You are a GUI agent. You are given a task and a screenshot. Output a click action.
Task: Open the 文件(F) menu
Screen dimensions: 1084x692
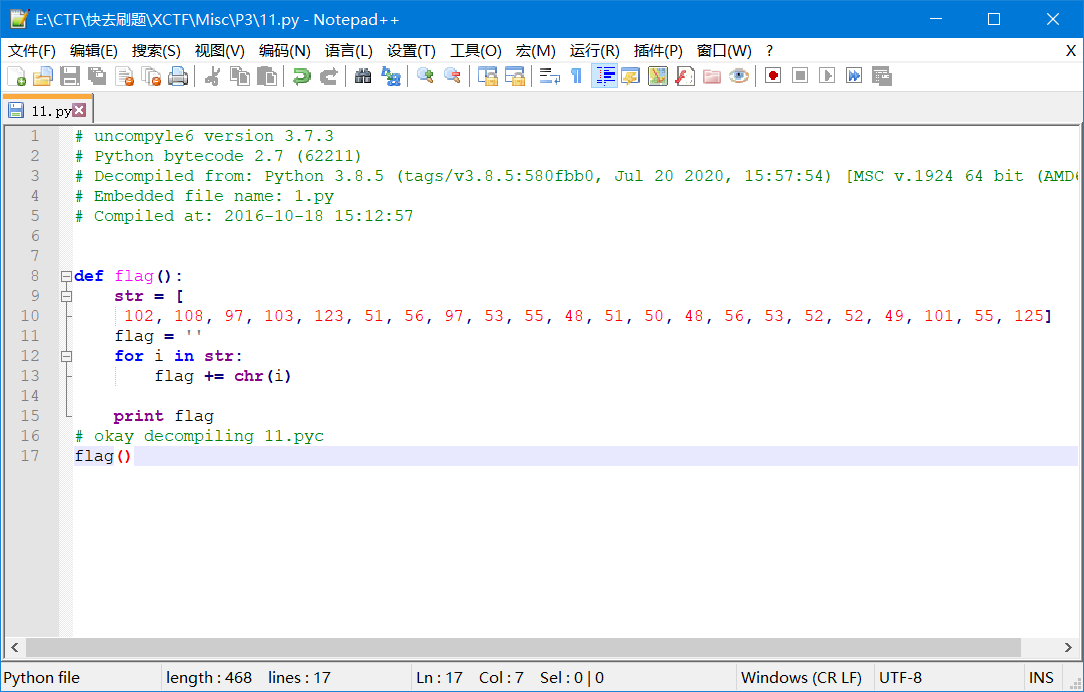click(x=32, y=50)
